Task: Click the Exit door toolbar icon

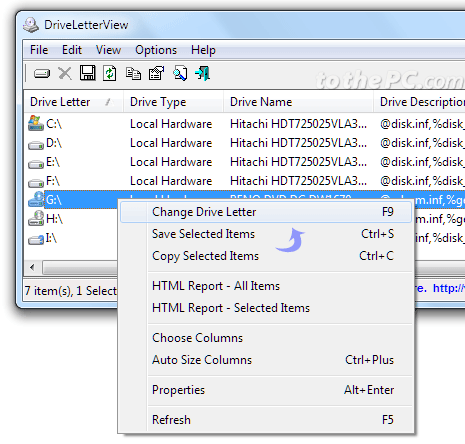Action: (x=203, y=73)
